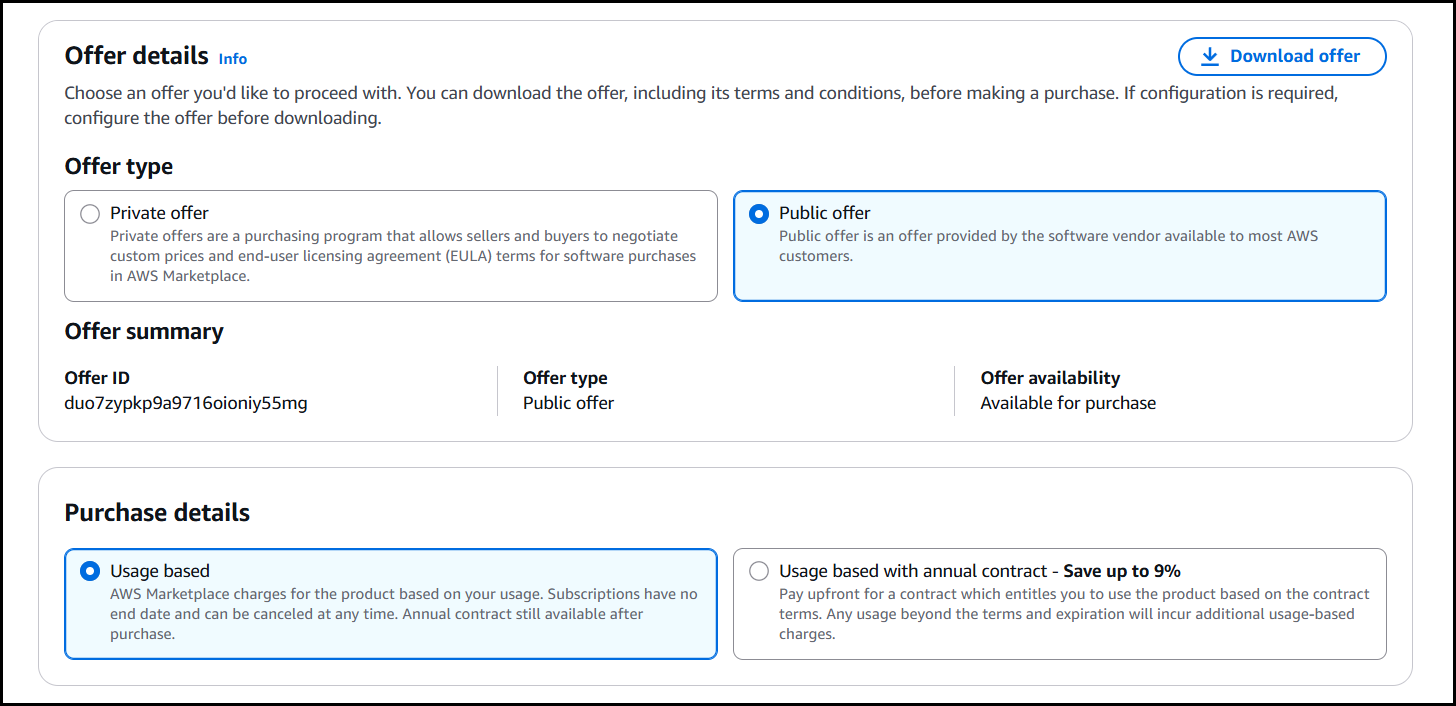Click the Usage based description paragraph
The image size is (1456, 706).
[403, 614]
